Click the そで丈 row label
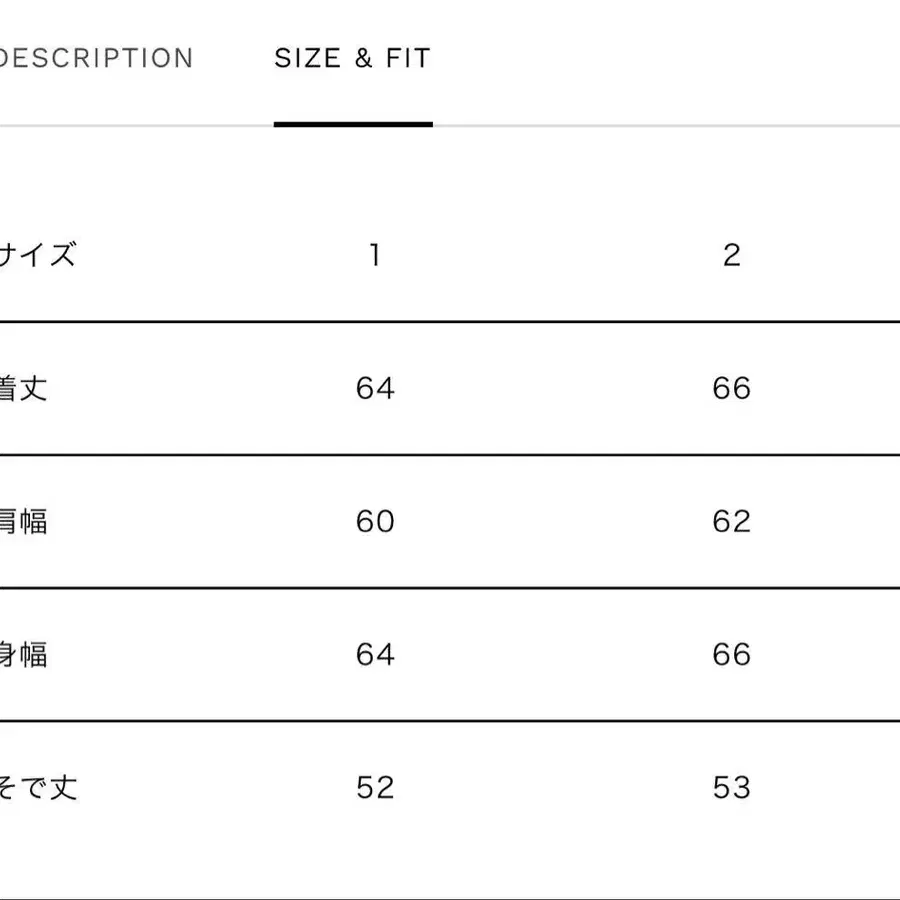 coord(38,787)
